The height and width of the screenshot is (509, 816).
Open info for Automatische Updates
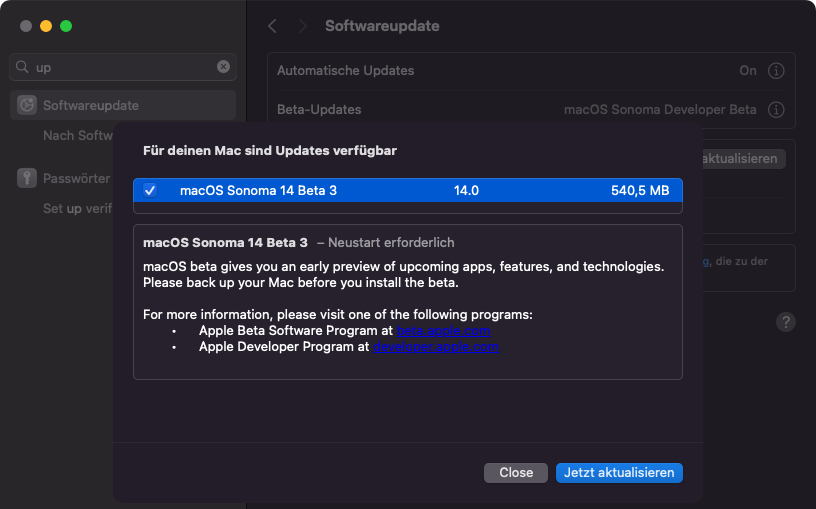click(776, 71)
